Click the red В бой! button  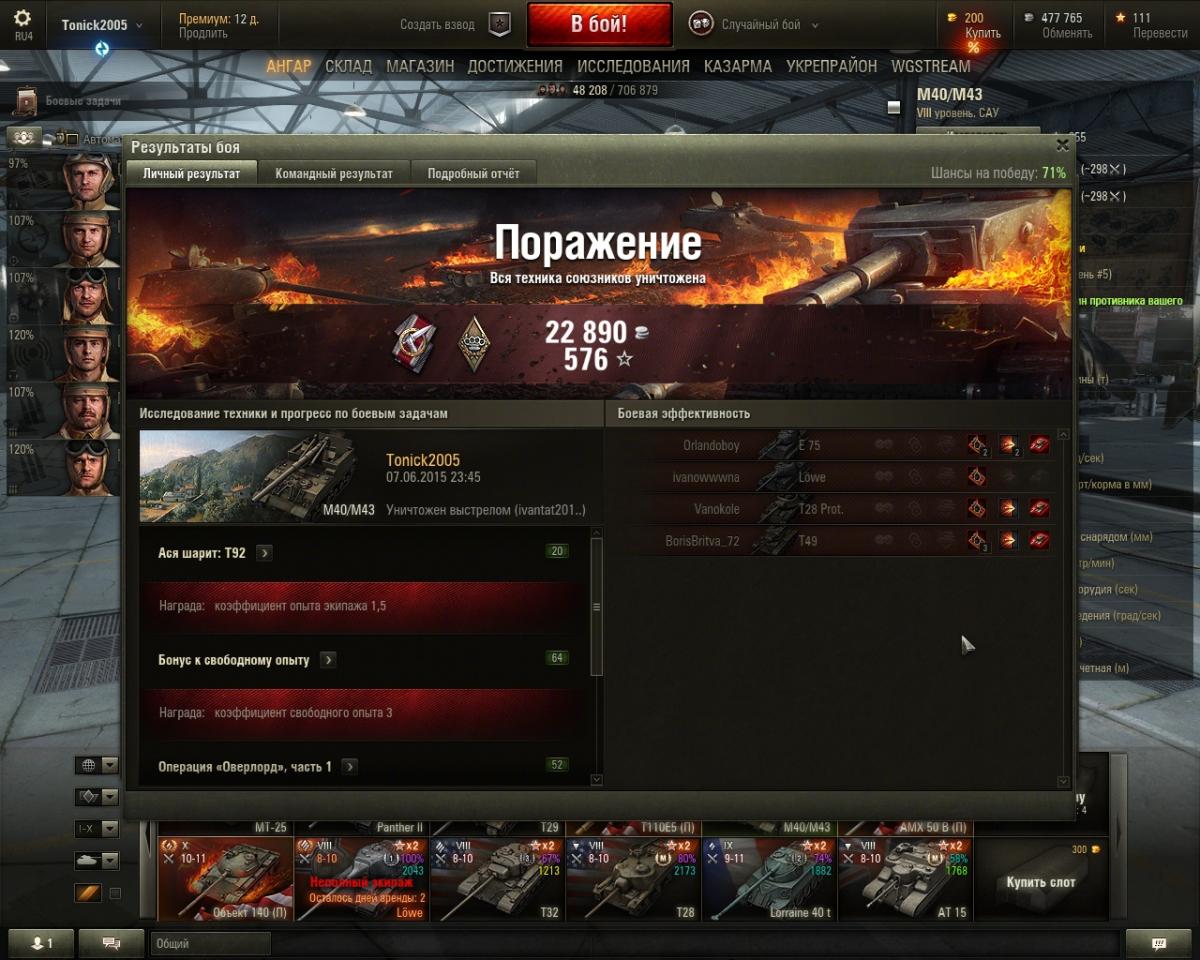pos(599,25)
